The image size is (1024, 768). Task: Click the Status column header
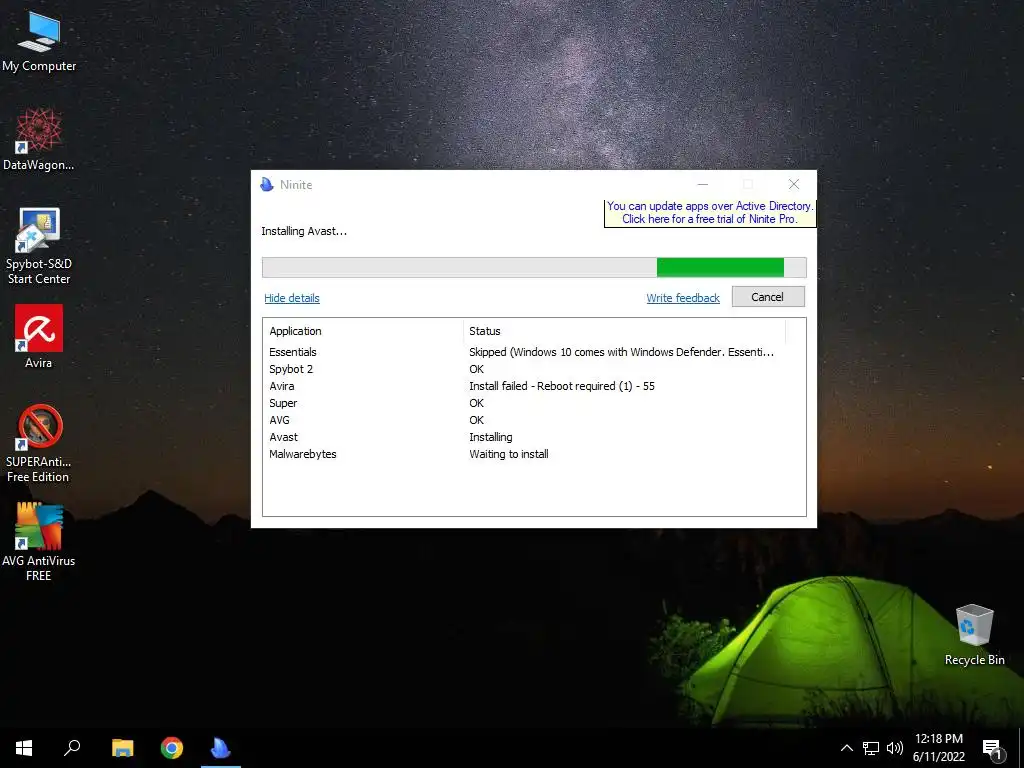(x=624, y=331)
